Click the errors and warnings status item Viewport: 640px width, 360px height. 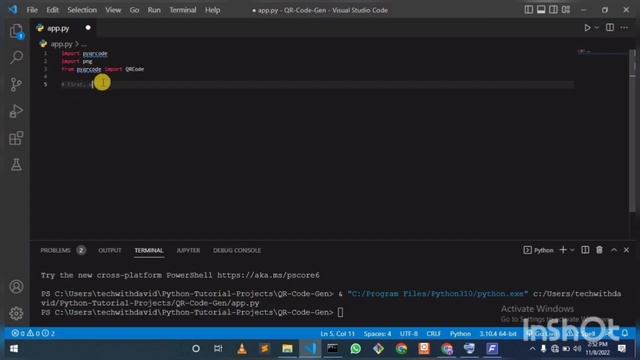click(33, 333)
